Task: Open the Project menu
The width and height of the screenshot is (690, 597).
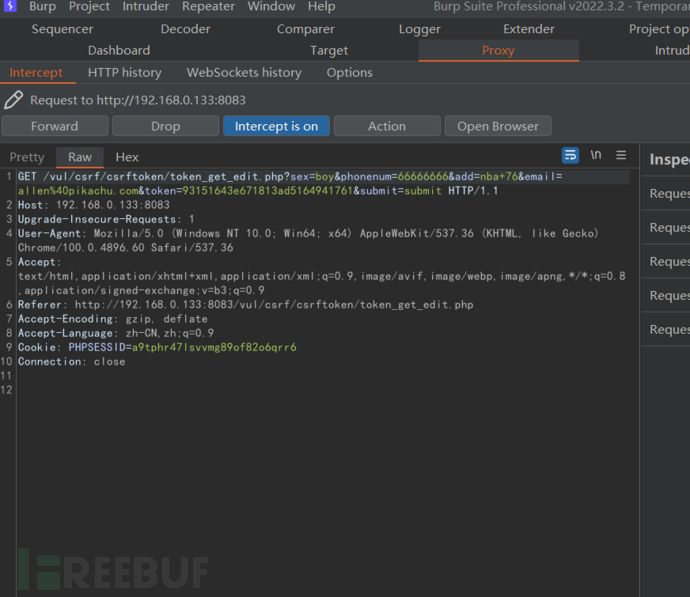Action: 89,6
